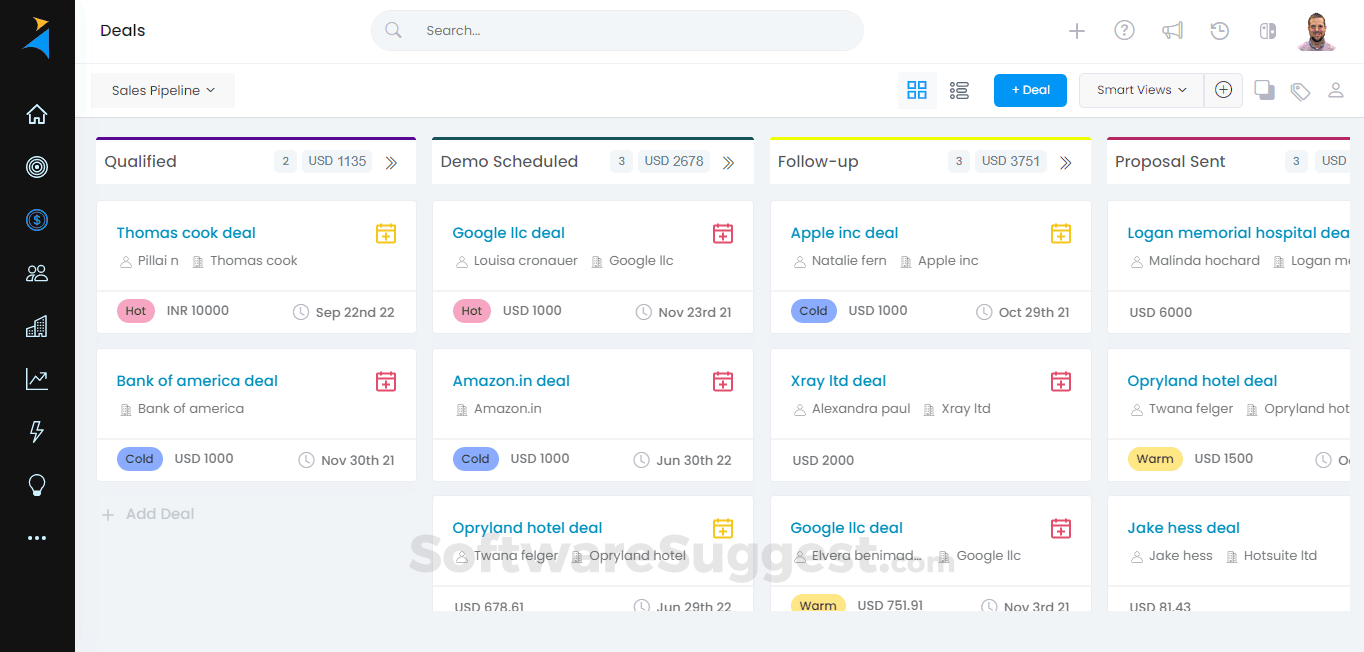Click the tags icon in toolbar
This screenshot has width=1364, height=652.
point(1300,91)
